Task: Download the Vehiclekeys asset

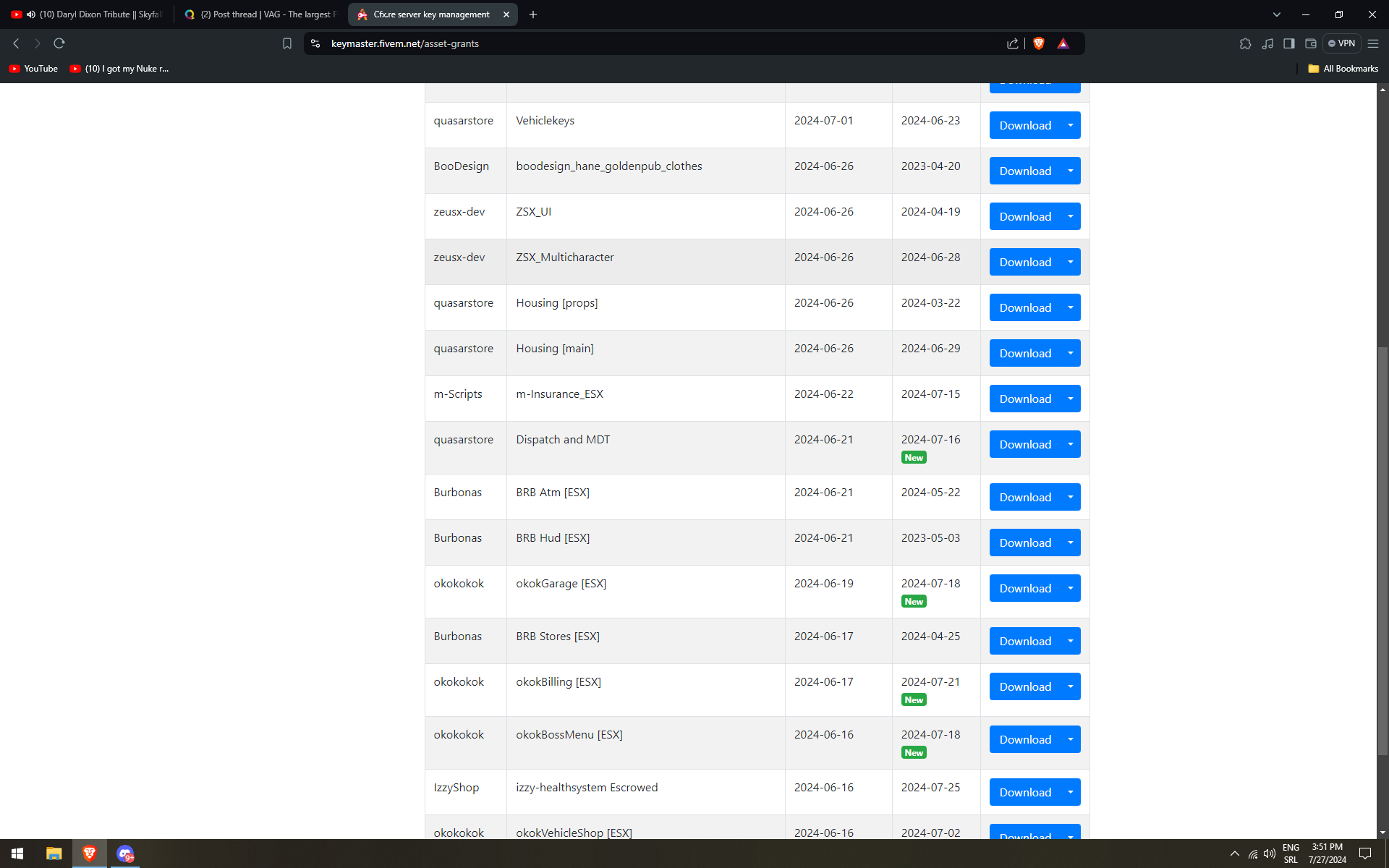Action: pyautogui.click(x=1025, y=125)
